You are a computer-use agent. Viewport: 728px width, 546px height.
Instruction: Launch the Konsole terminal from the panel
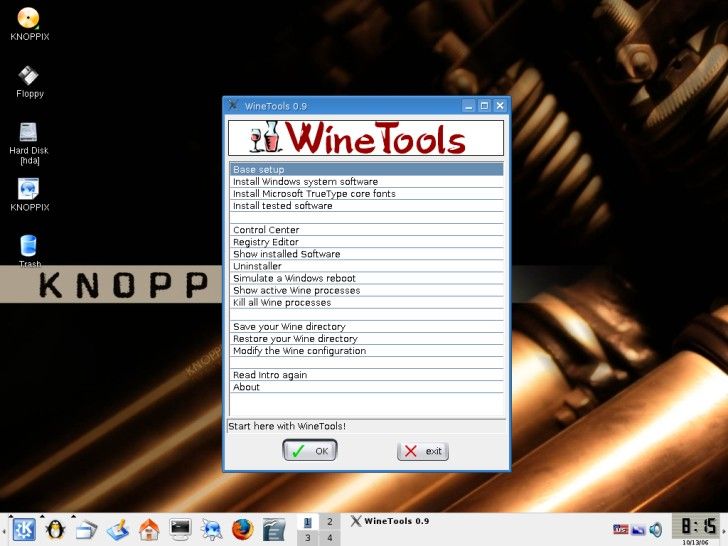click(180, 529)
